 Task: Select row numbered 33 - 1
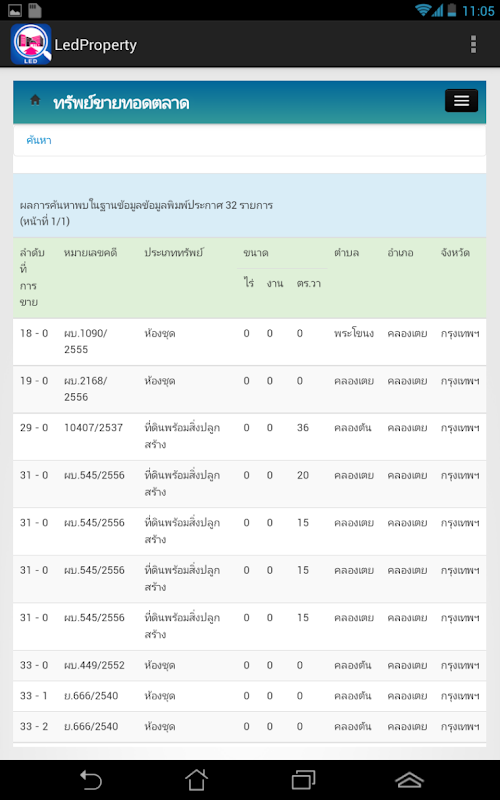(x=249, y=696)
